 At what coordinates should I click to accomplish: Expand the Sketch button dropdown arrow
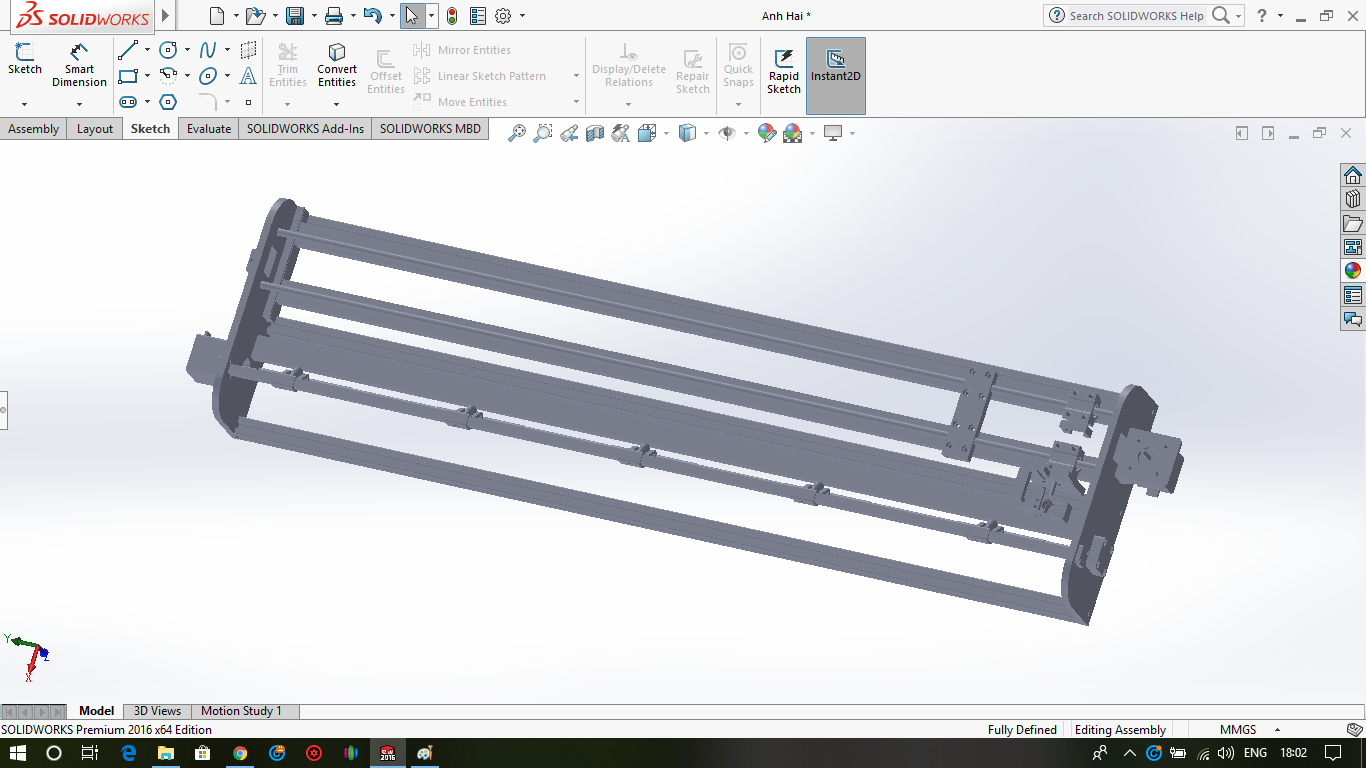25,104
